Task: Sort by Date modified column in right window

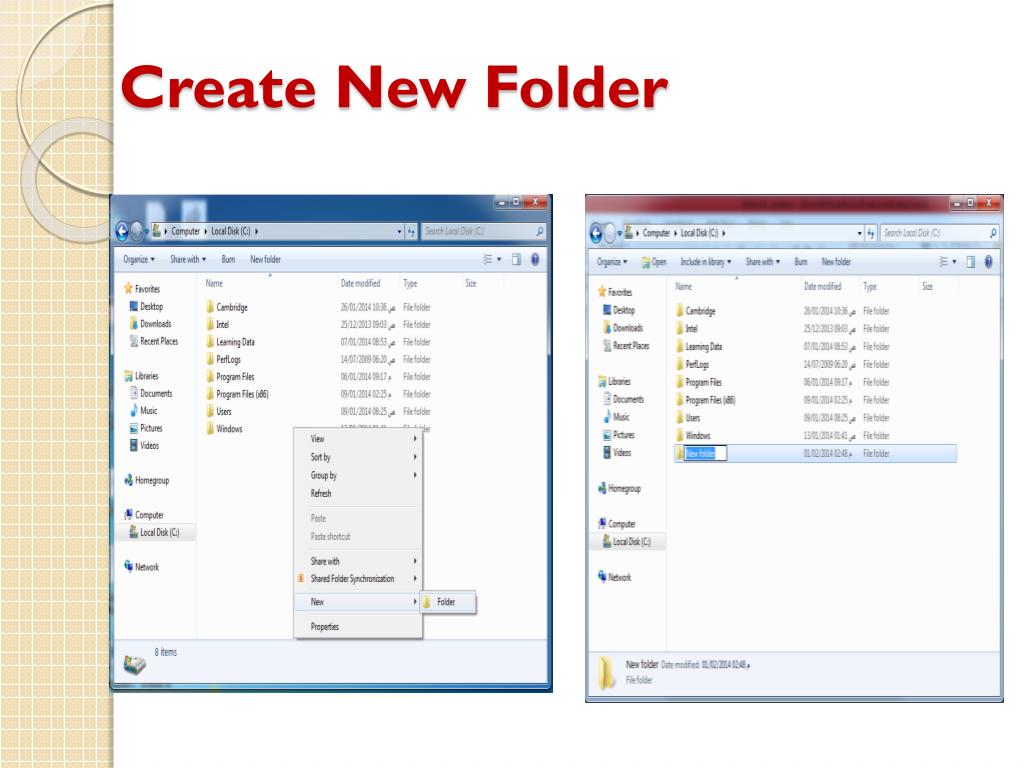Action: point(822,287)
